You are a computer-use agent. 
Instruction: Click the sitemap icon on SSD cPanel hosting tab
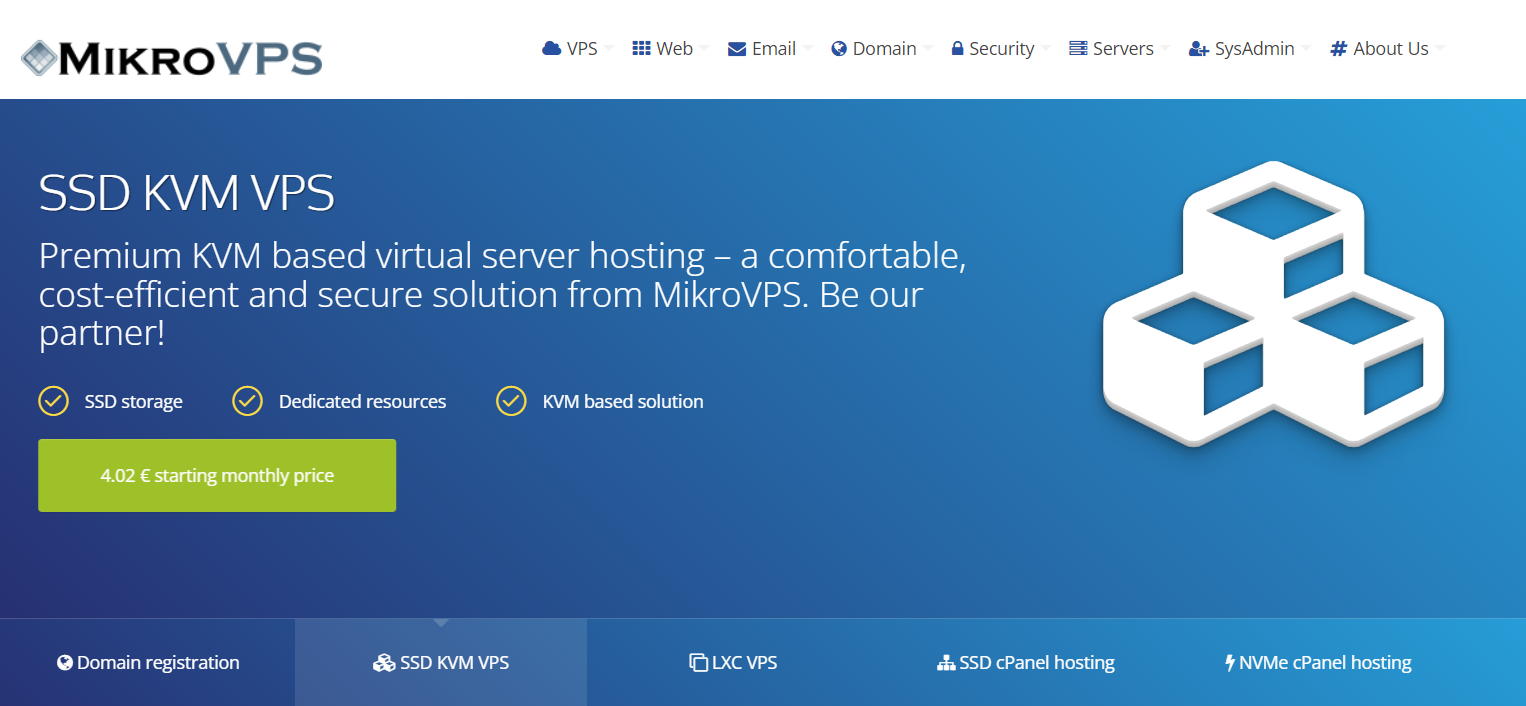(946, 662)
